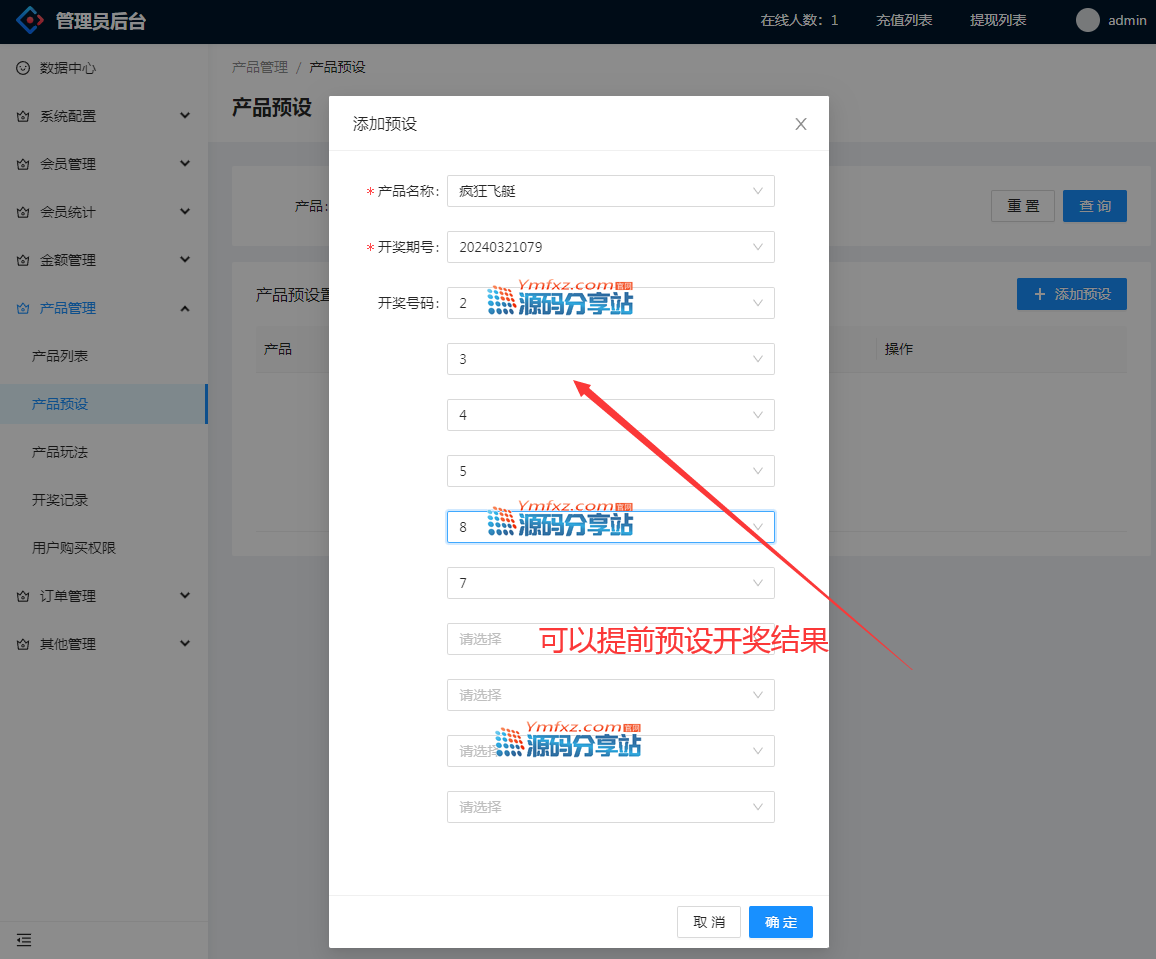
Task: Click the 其他管理 sidebar icon
Action: tap(23, 644)
